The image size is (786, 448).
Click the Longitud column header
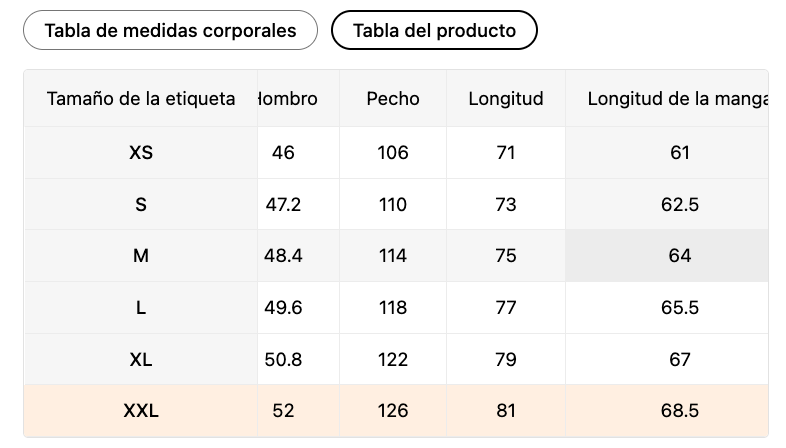click(506, 98)
